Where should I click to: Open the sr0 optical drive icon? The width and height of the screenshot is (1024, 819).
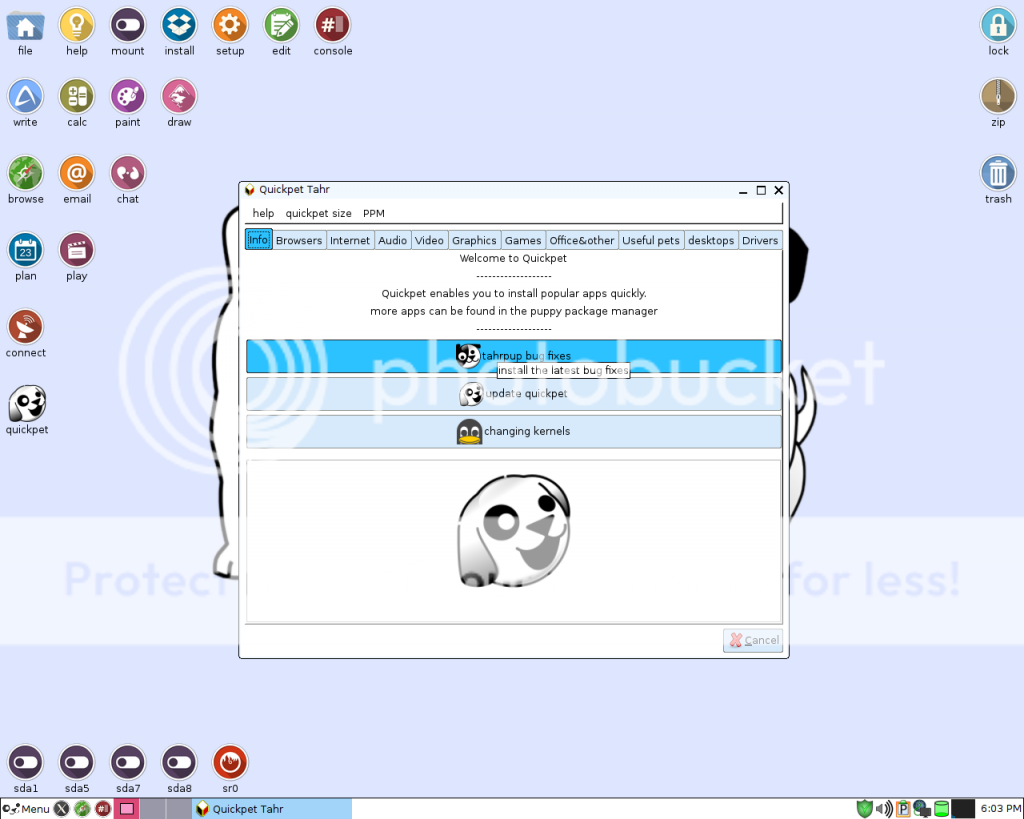tap(230, 763)
